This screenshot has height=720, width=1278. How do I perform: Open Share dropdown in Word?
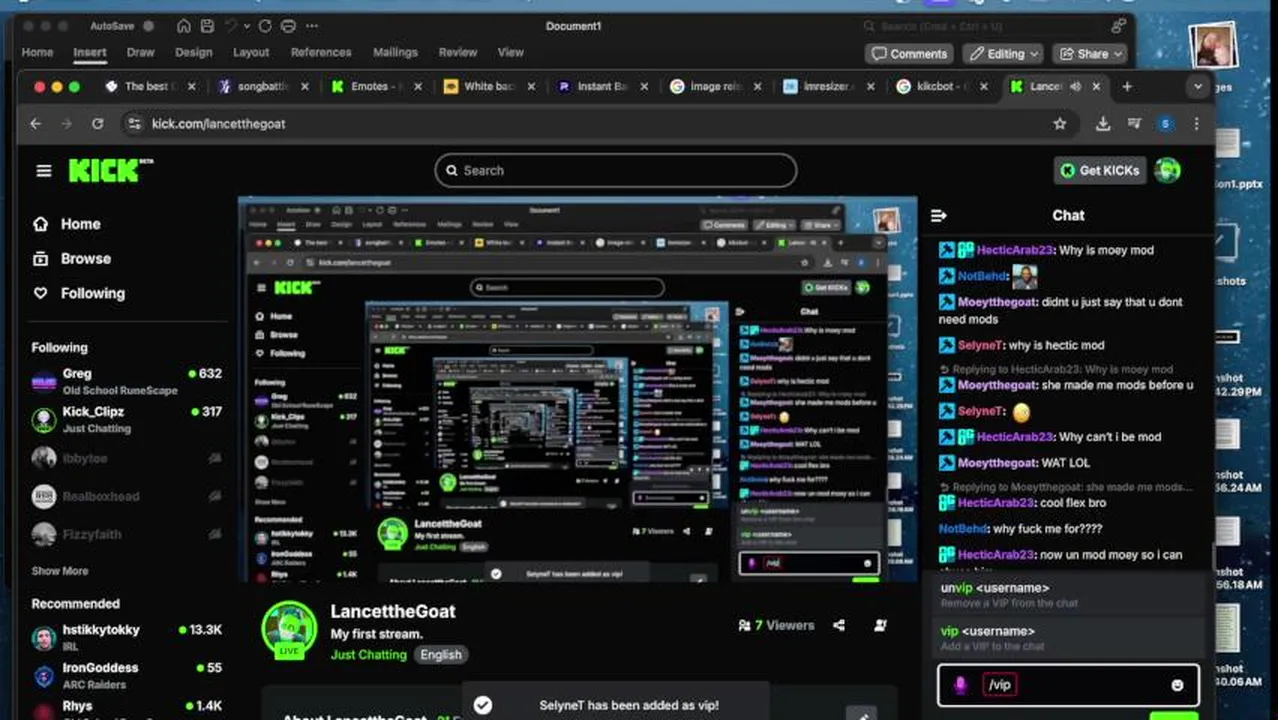click(x=1091, y=54)
